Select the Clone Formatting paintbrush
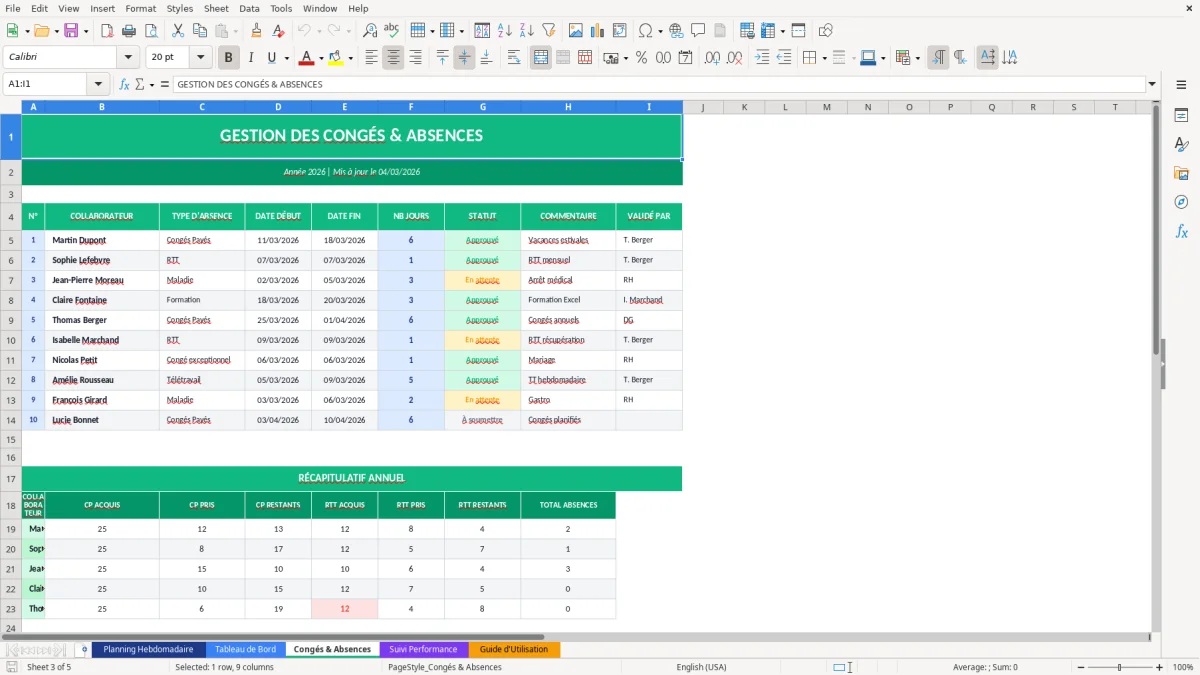Image resolution: width=1200 pixels, height=675 pixels. coord(256,31)
